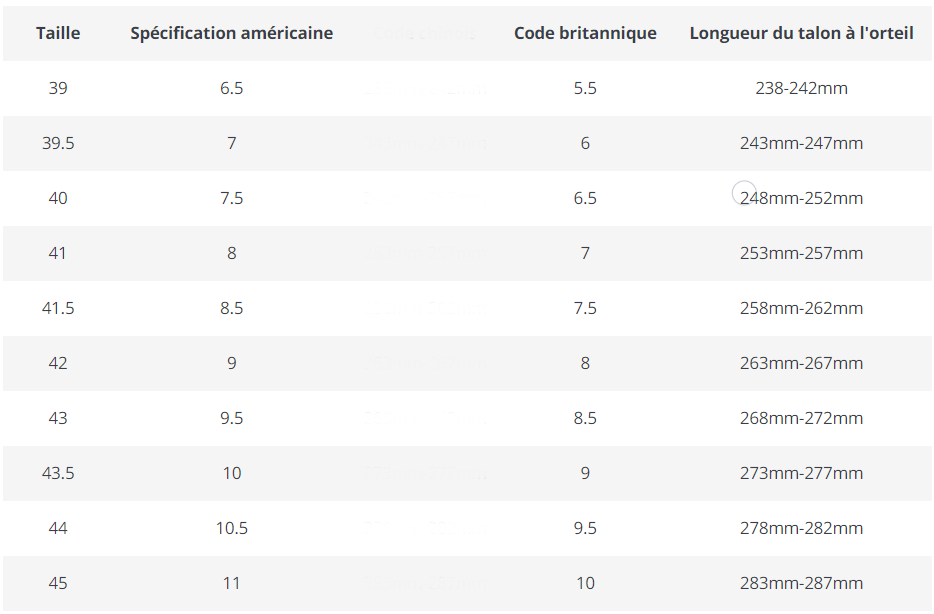The height and width of the screenshot is (614, 934).
Task: Select size 44 in the Taille column
Action: coord(58,528)
